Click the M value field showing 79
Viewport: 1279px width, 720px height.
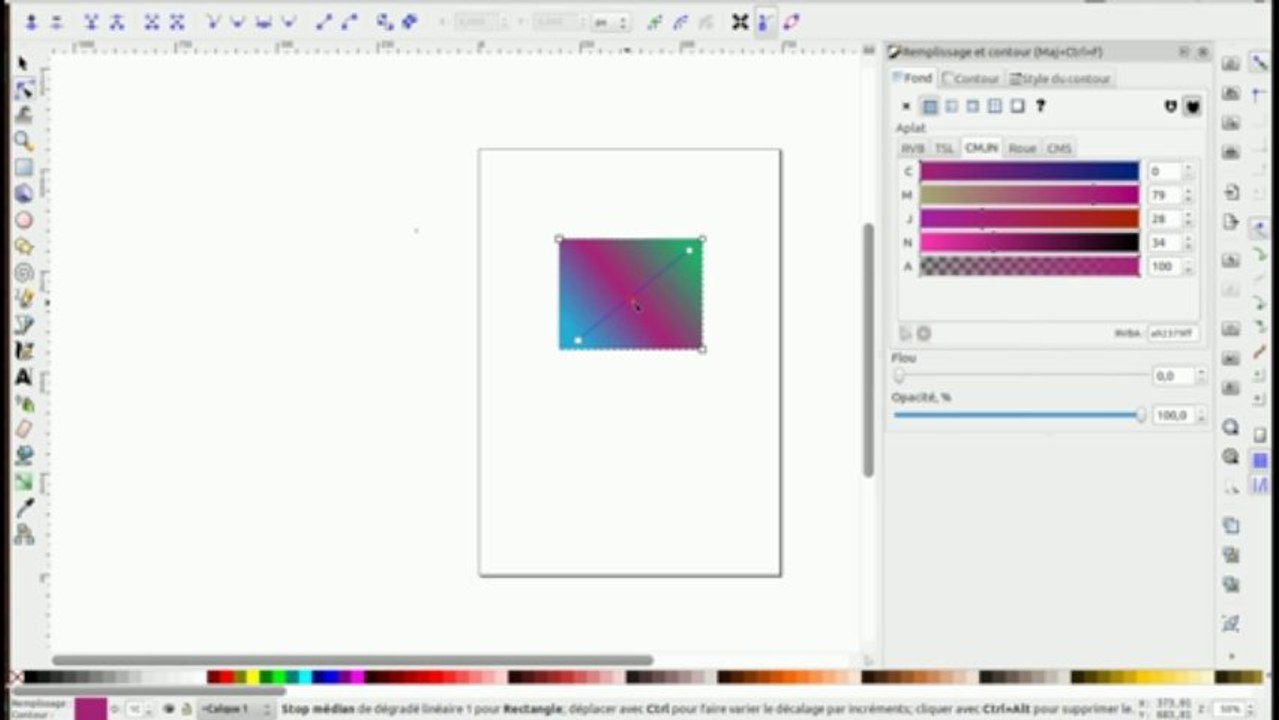1164,195
